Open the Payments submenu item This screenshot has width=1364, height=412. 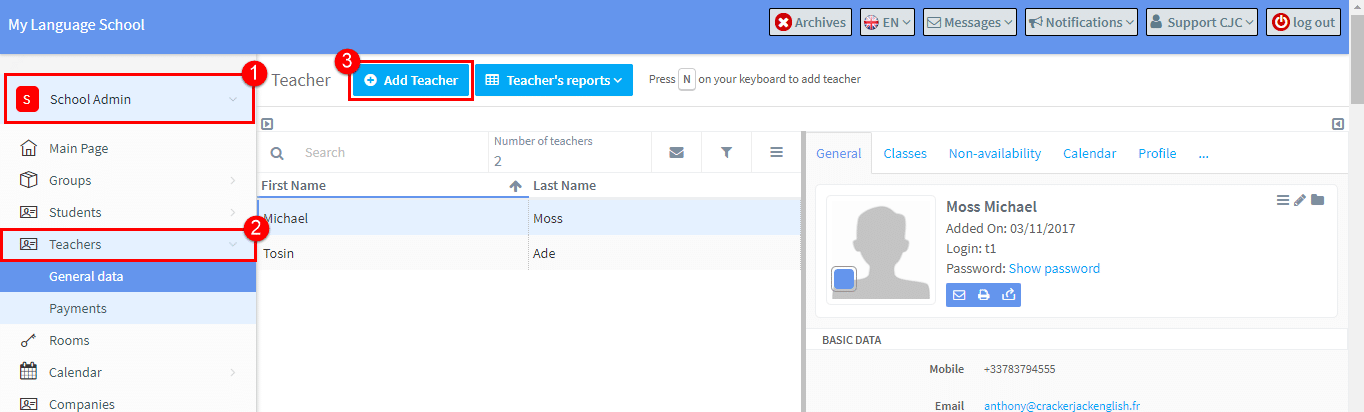tap(128, 309)
